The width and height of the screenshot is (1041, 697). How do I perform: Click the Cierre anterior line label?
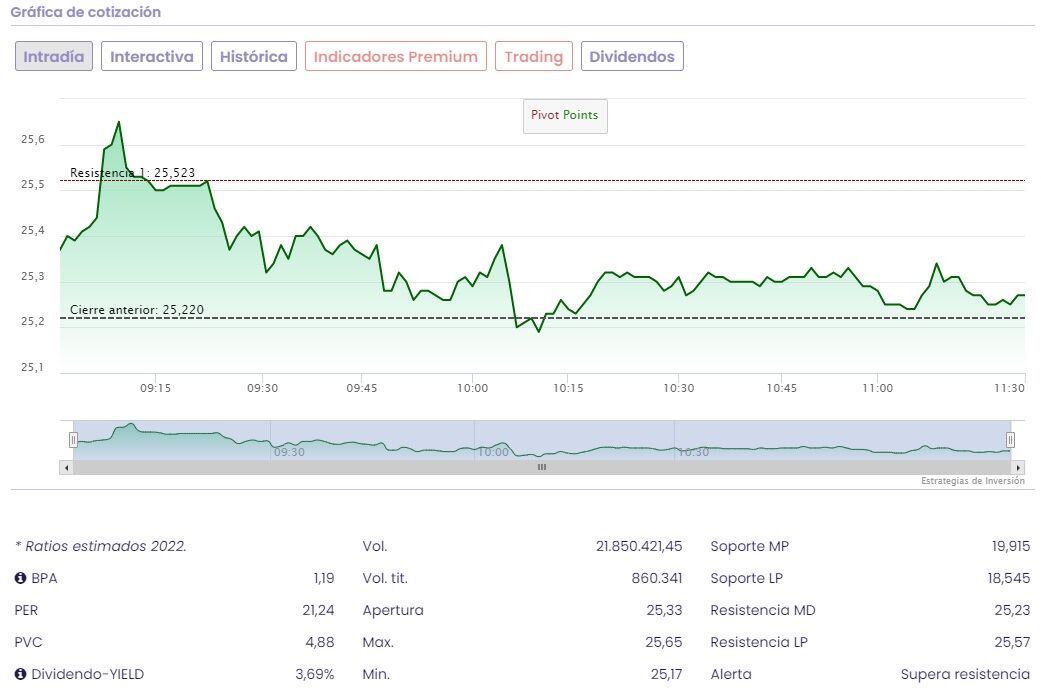tap(137, 310)
